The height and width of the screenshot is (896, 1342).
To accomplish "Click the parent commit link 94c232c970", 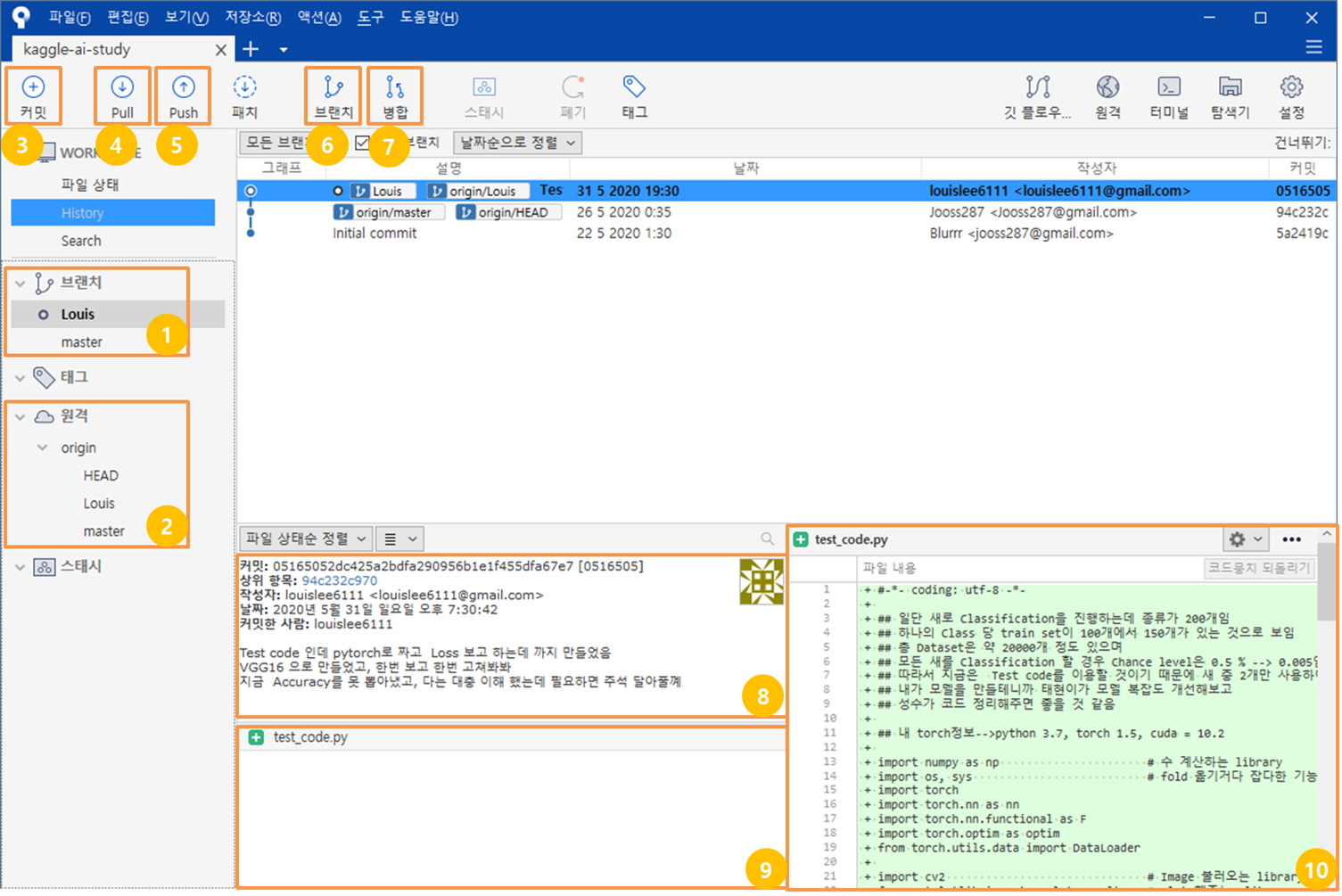I will (339, 580).
